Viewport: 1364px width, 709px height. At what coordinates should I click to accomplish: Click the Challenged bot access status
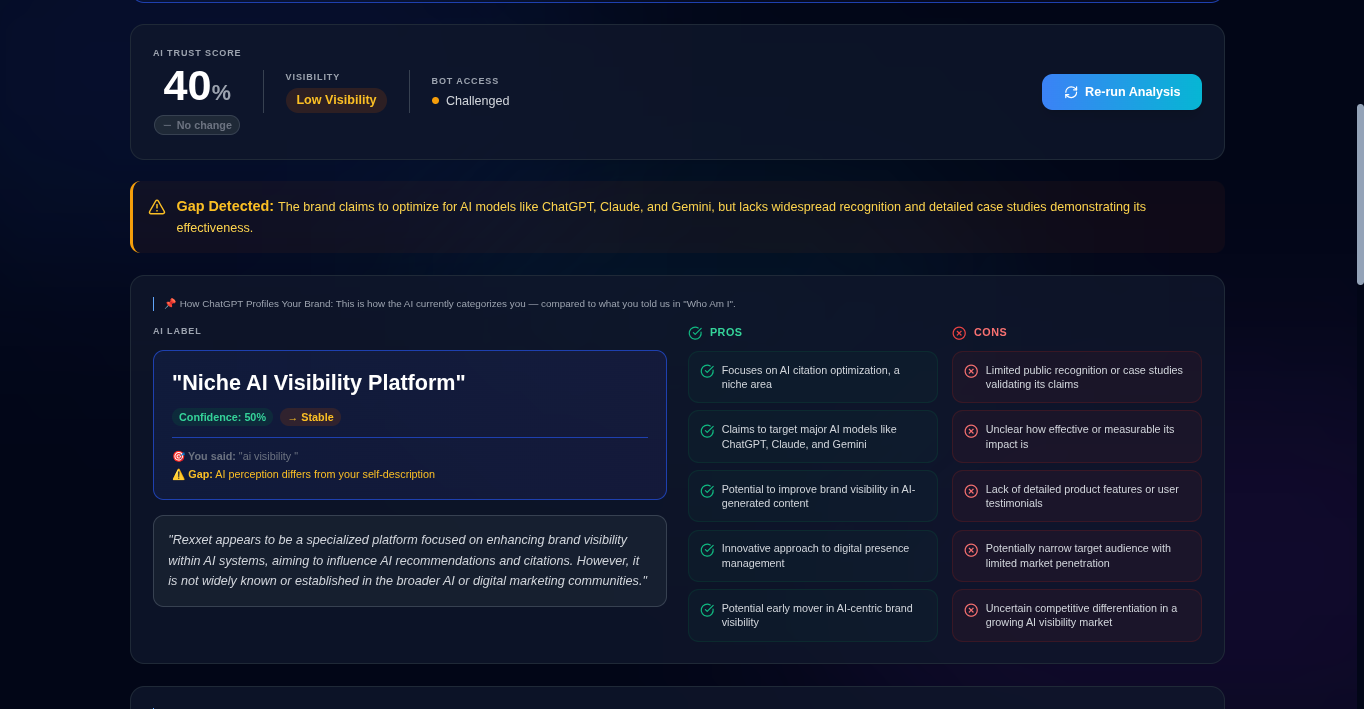[470, 101]
